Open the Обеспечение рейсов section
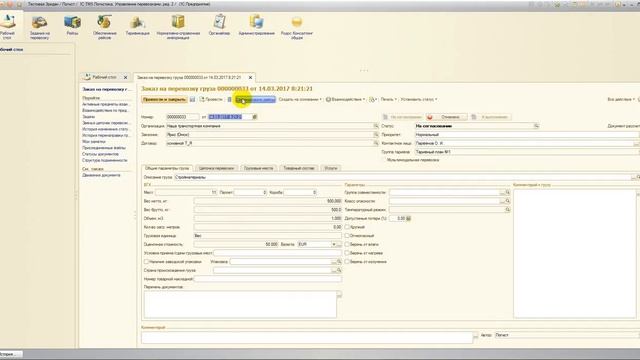 [x=104, y=27]
